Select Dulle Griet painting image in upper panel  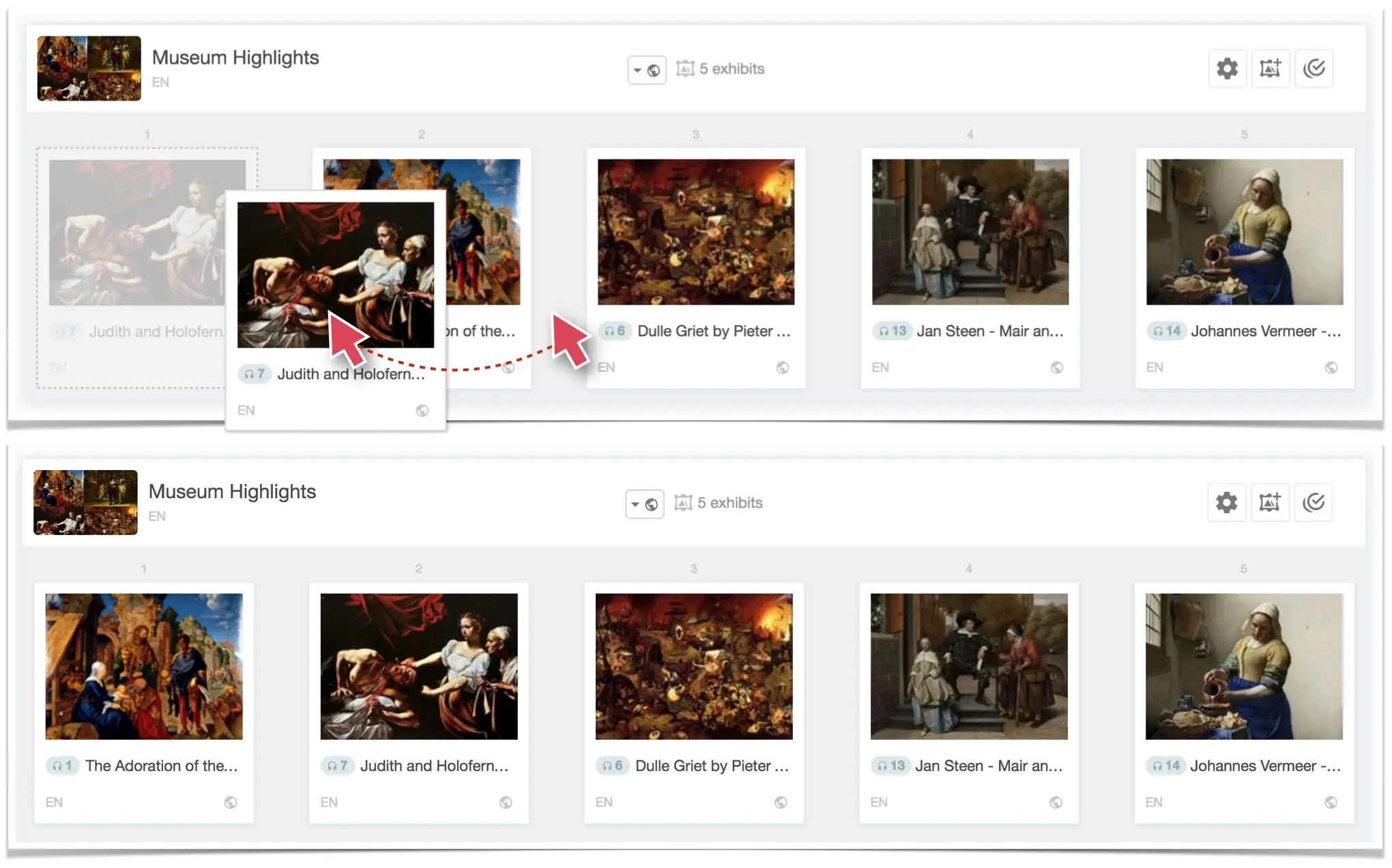point(696,232)
